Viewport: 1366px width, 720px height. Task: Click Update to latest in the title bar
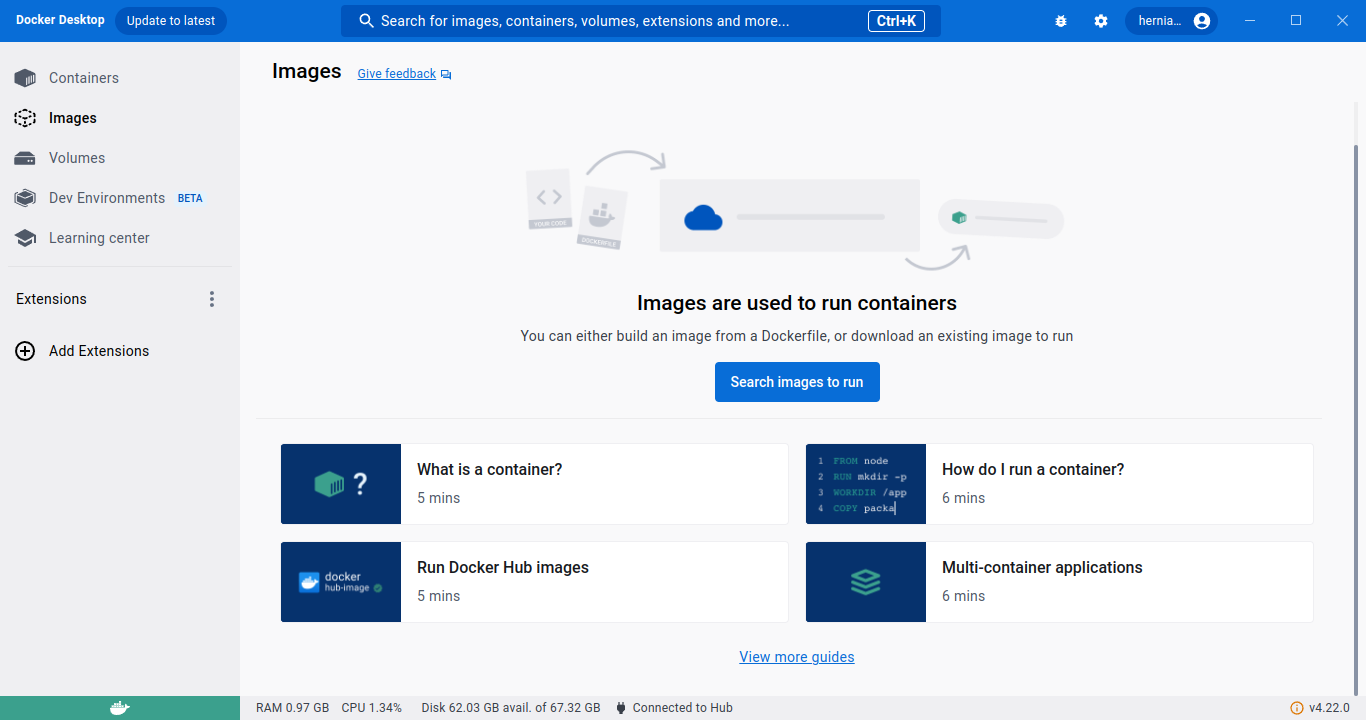[x=170, y=20]
